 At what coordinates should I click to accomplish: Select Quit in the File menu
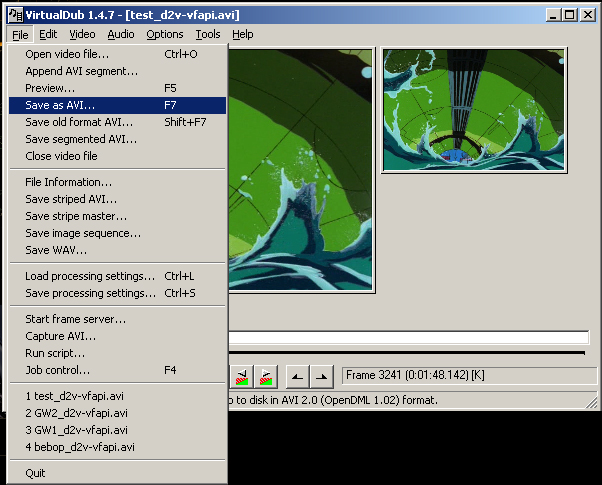[x=117, y=473]
